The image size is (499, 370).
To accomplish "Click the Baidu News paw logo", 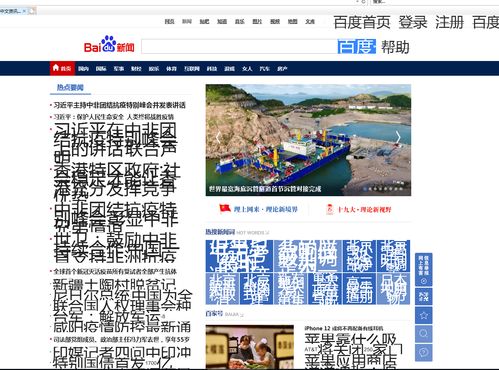I will click(109, 44).
